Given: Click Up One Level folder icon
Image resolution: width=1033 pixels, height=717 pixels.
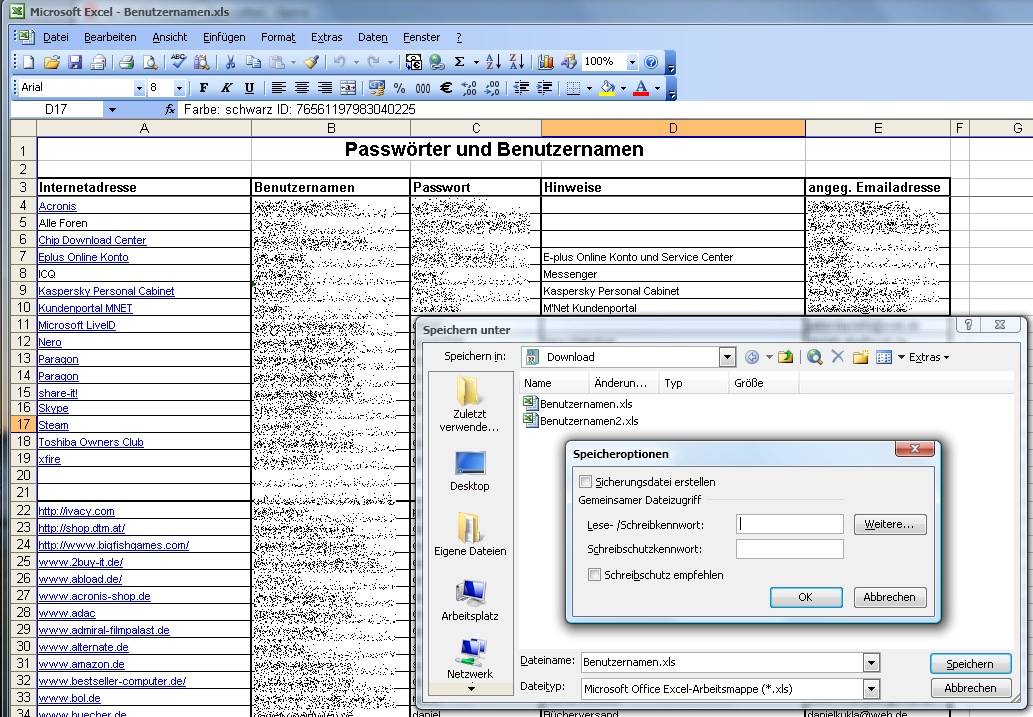Looking at the screenshot, I should coord(785,357).
